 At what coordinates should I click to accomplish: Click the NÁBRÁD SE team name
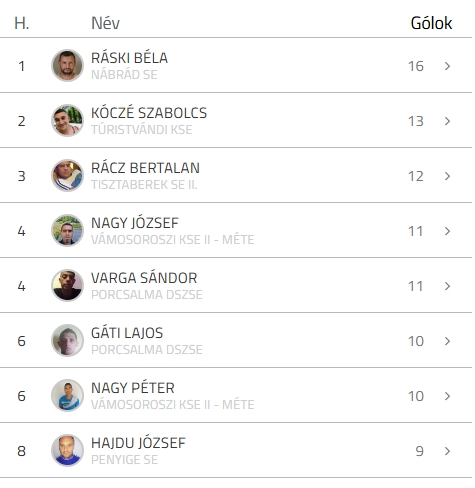[x=124, y=75]
